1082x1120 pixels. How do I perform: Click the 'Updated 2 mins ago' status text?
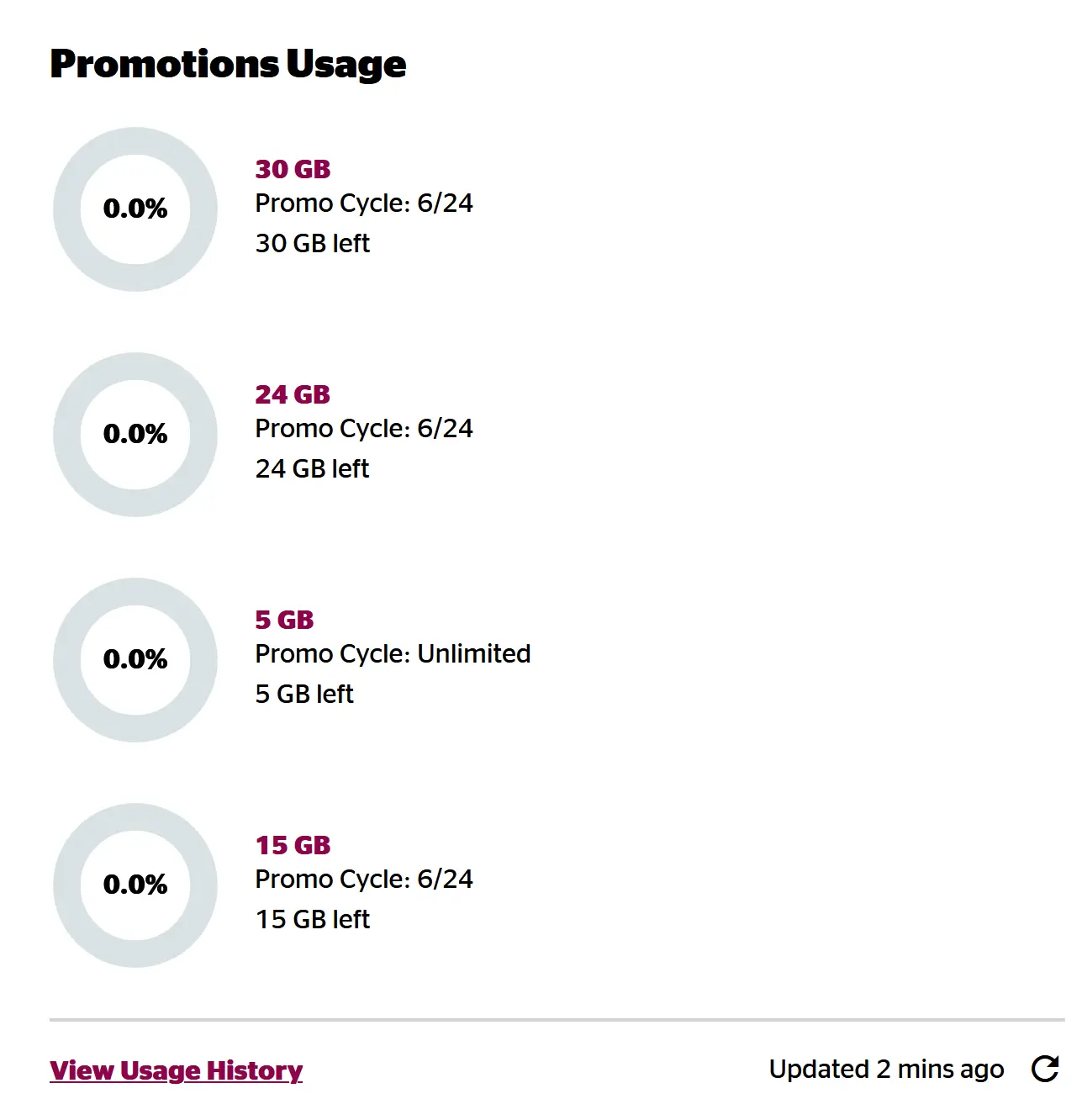(886, 1069)
